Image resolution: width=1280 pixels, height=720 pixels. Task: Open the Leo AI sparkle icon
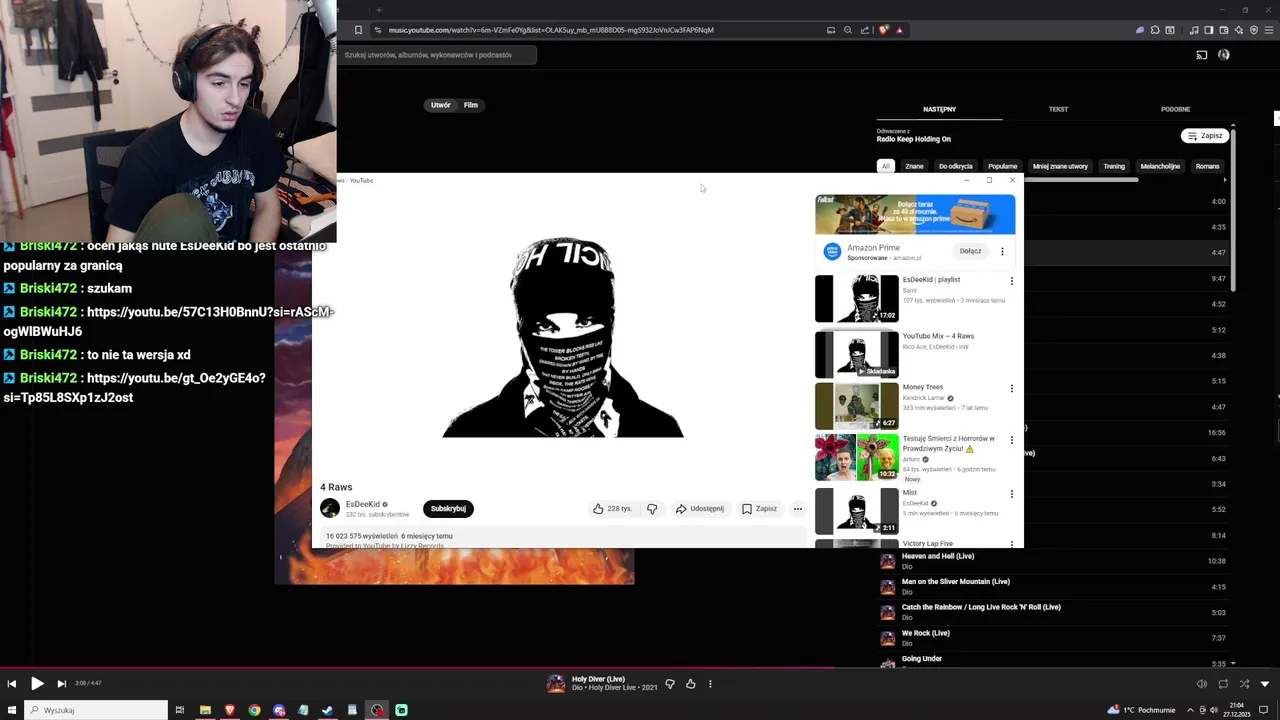click(1239, 30)
